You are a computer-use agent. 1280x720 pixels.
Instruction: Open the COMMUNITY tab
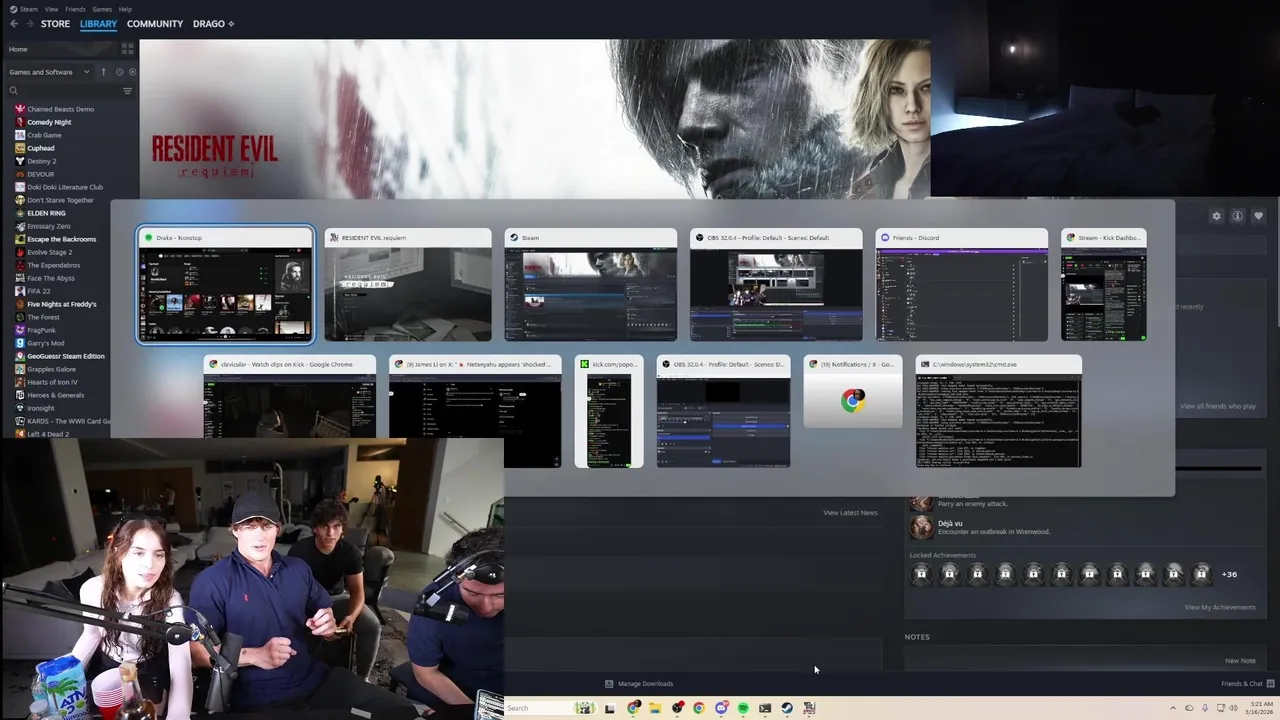[155, 24]
